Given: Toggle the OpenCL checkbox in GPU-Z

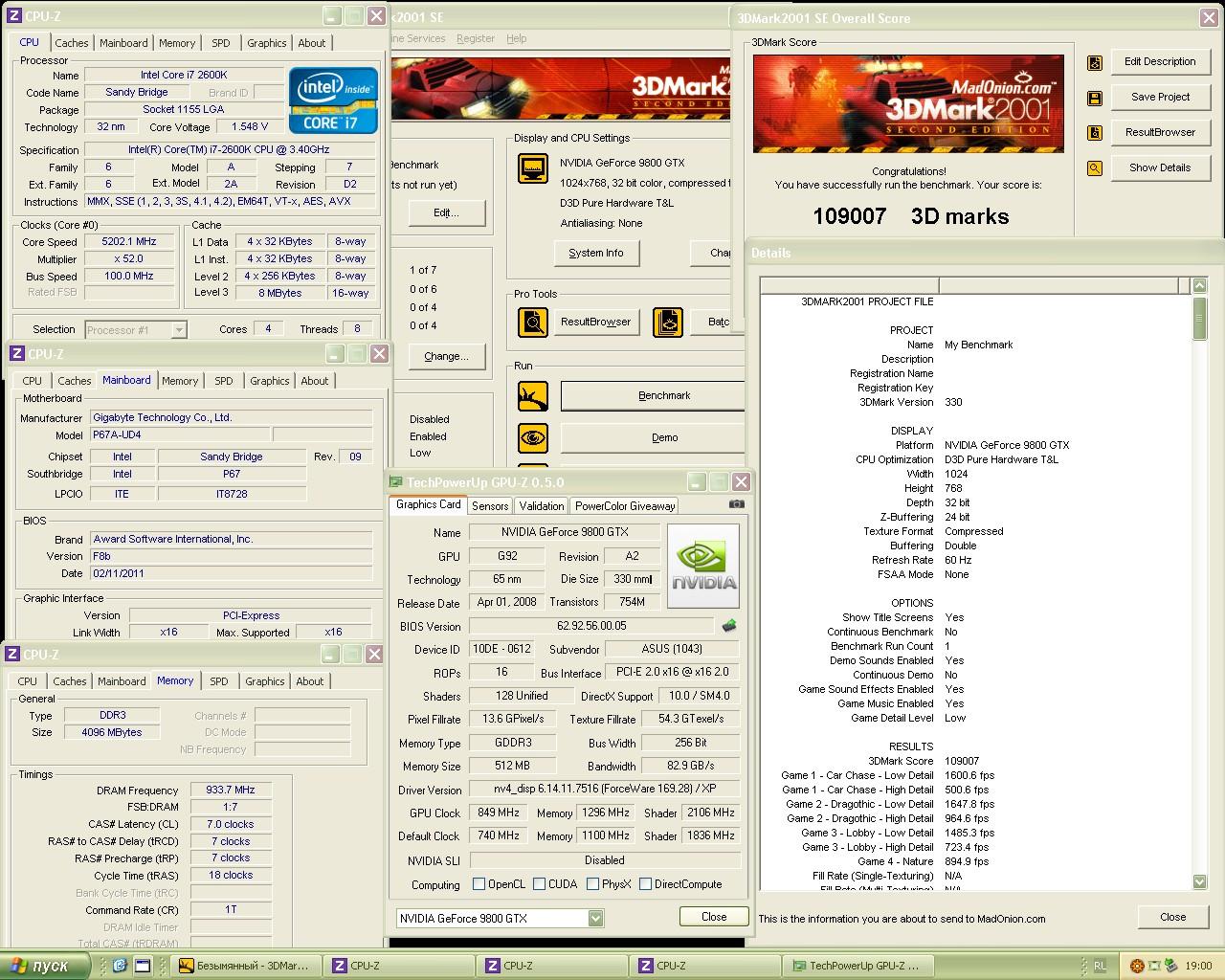Looking at the screenshot, I should [x=479, y=884].
